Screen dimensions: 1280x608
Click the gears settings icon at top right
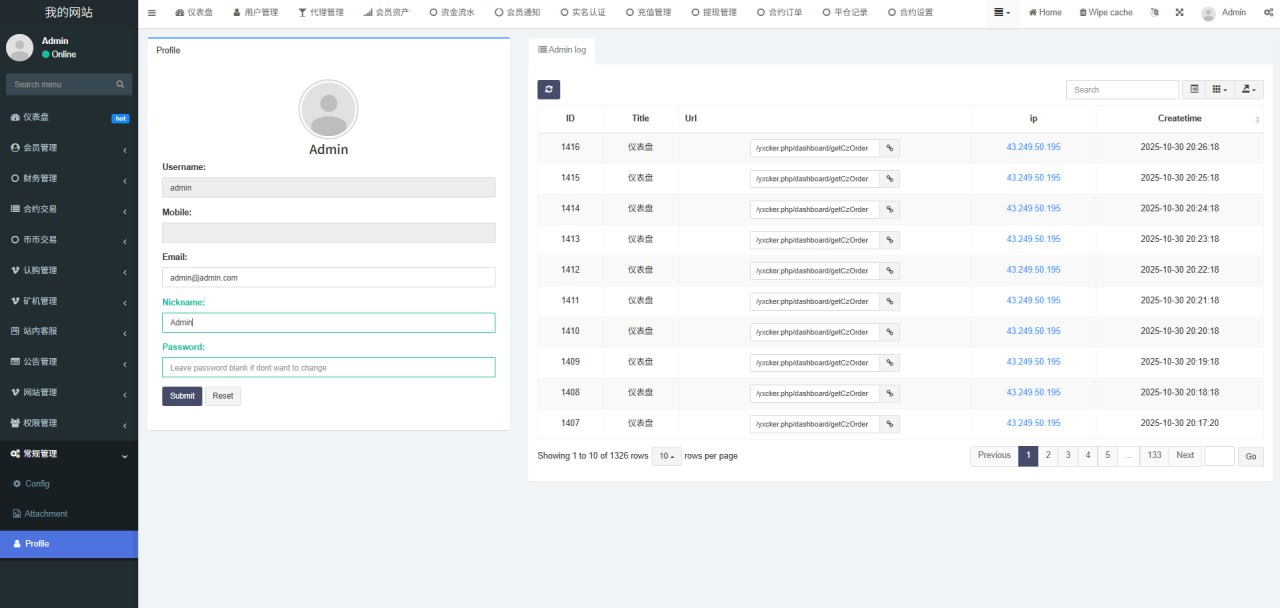pyautogui.click(x=1266, y=13)
